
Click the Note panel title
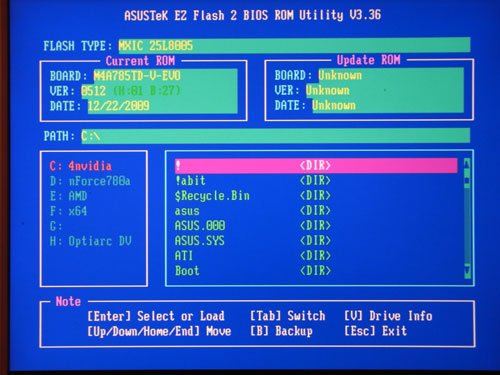click(x=68, y=301)
